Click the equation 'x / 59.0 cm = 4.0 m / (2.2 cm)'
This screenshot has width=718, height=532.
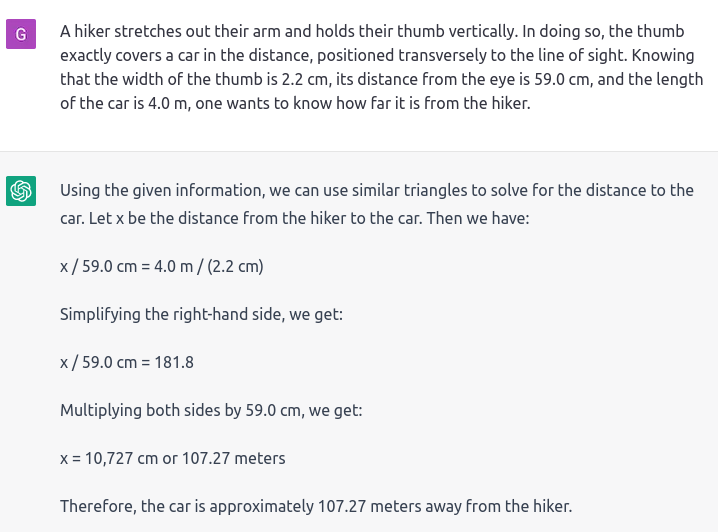coord(162,266)
